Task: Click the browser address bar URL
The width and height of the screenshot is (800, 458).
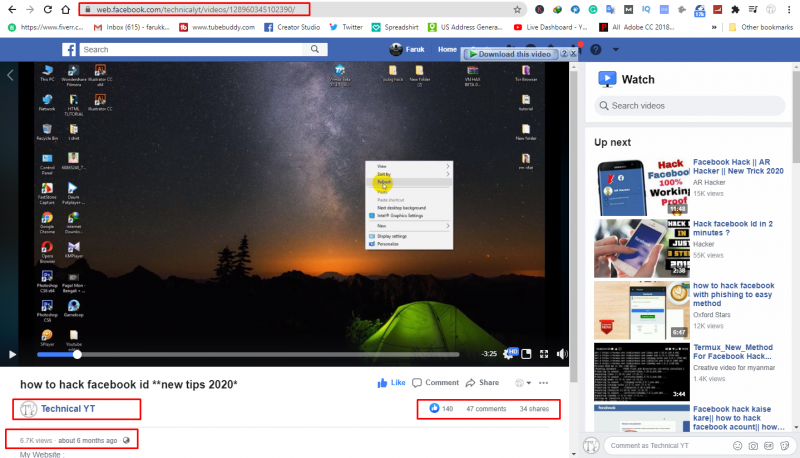Action: tap(195, 9)
